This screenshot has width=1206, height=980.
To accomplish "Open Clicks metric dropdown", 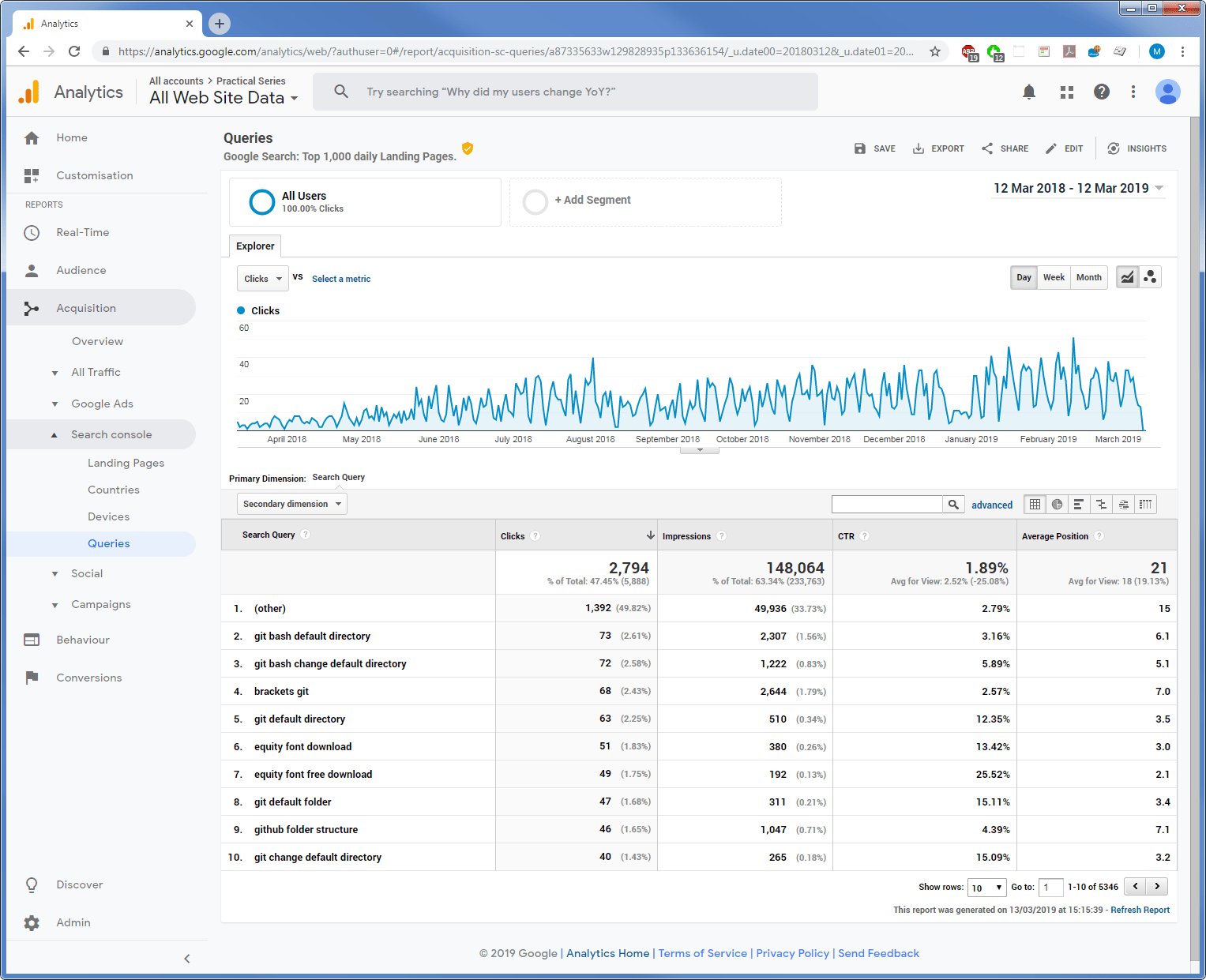I will click(x=263, y=279).
